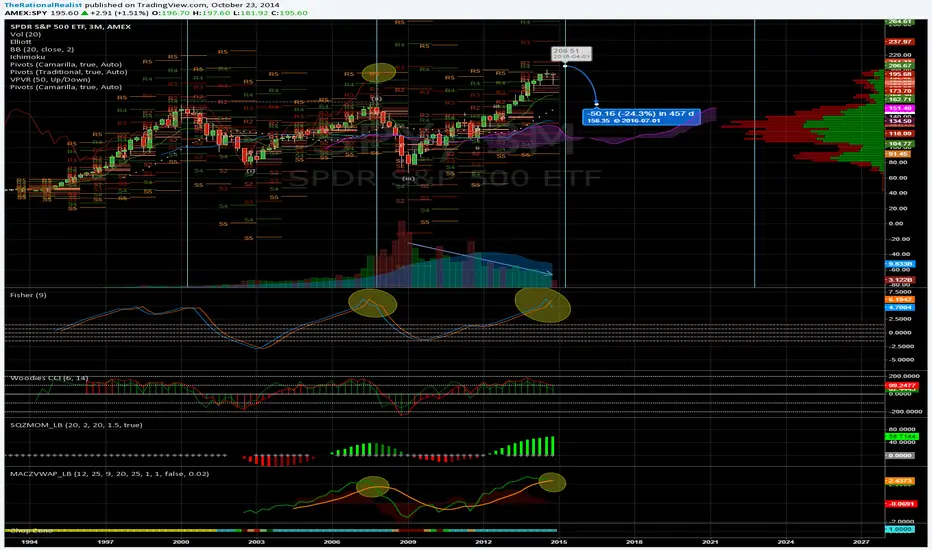932x550 pixels.
Task: Click the 80.00 price axis label
Action: pos(898,162)
